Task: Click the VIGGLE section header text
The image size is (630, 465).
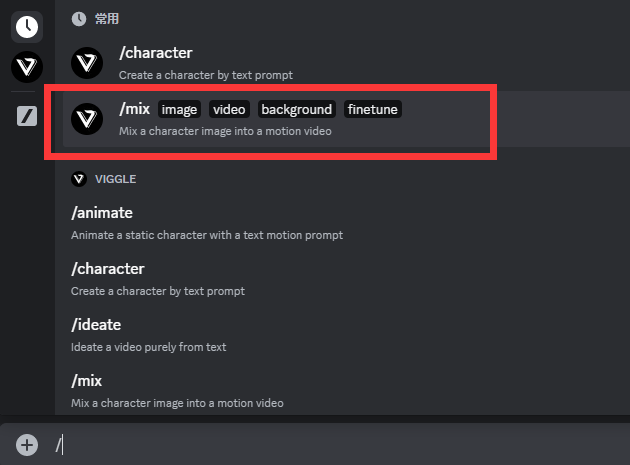Action: pos(116,179)
